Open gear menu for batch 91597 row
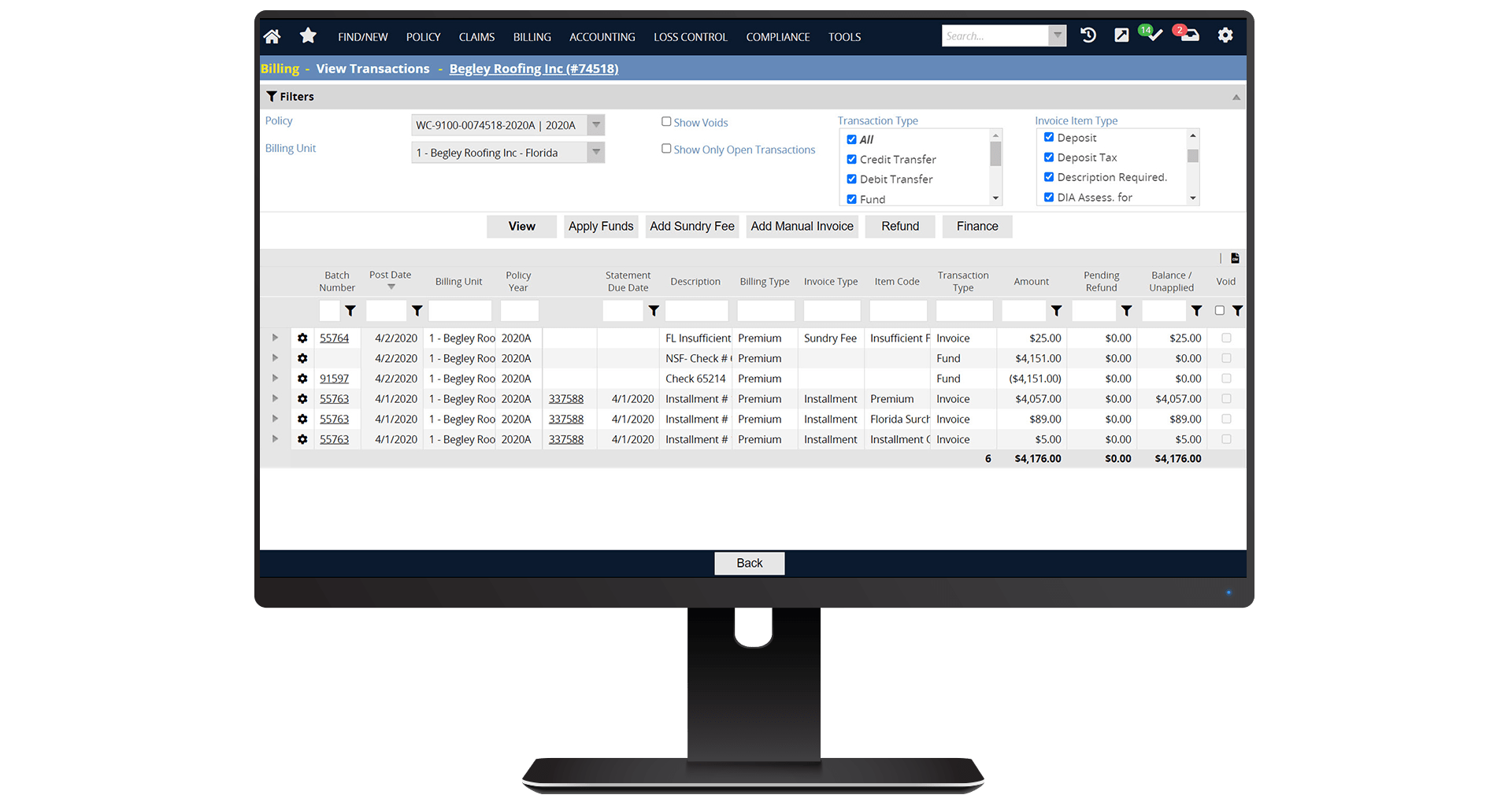Image resolution: width=1512 pixels, height=806 pixels. 302,379
